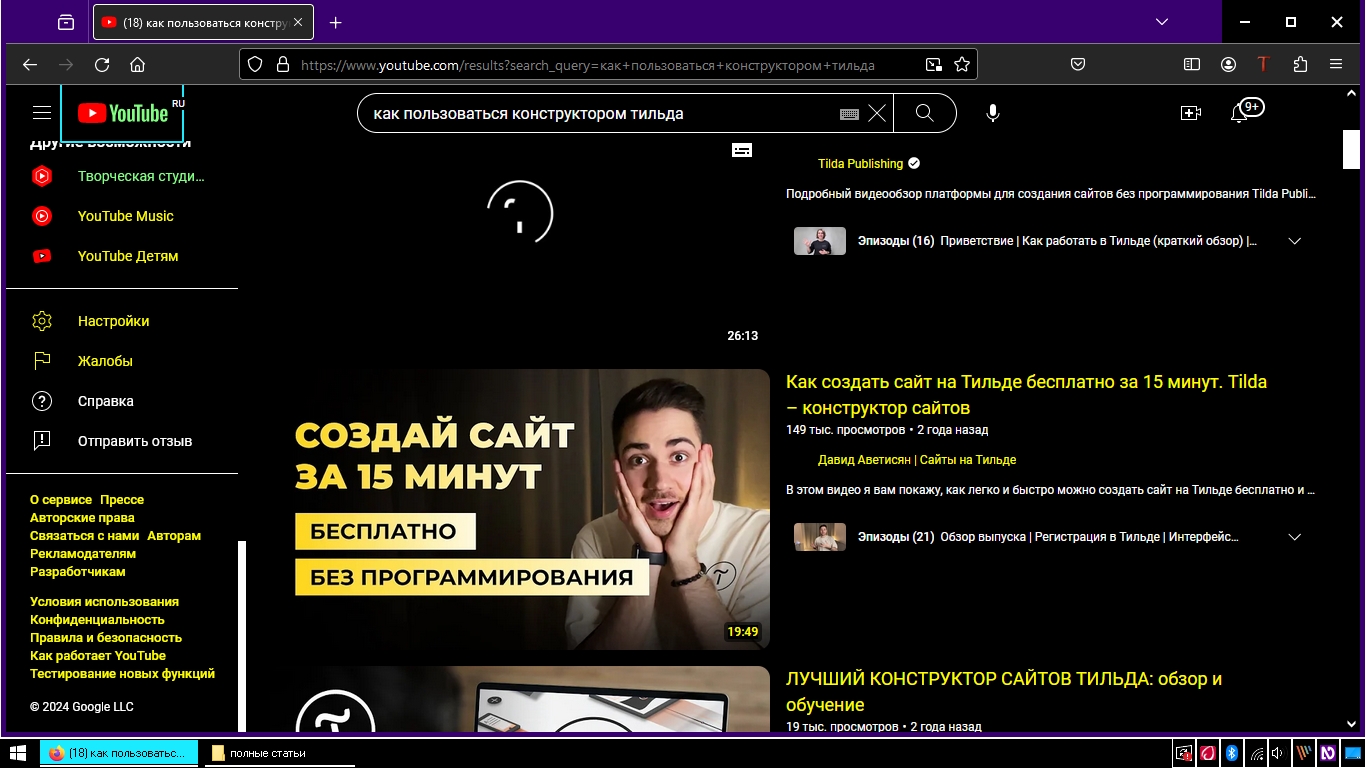Open ЛУЧШИЙ КОНСТРУКТОР САЙТОВ ТИЛЬДА video
Image resolution: width=1366 pixels, height=768 pixels.
1004,691
